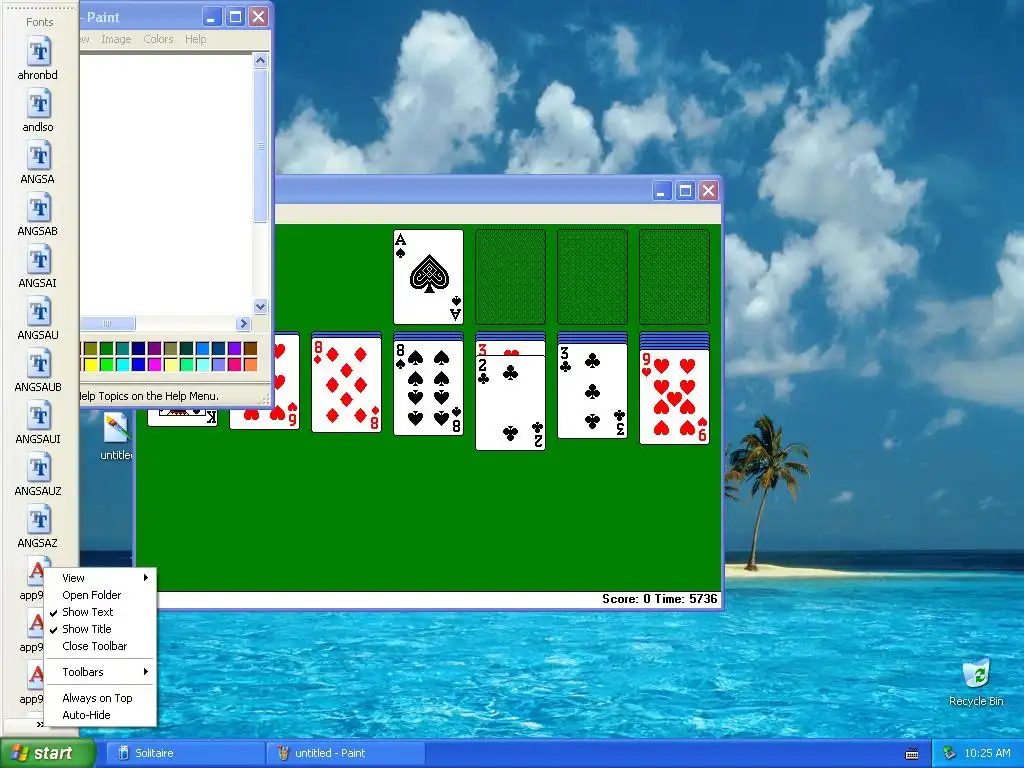Select the ANGSAU font file
This screenshot has width=1024, height=768.
pos(38,320)
